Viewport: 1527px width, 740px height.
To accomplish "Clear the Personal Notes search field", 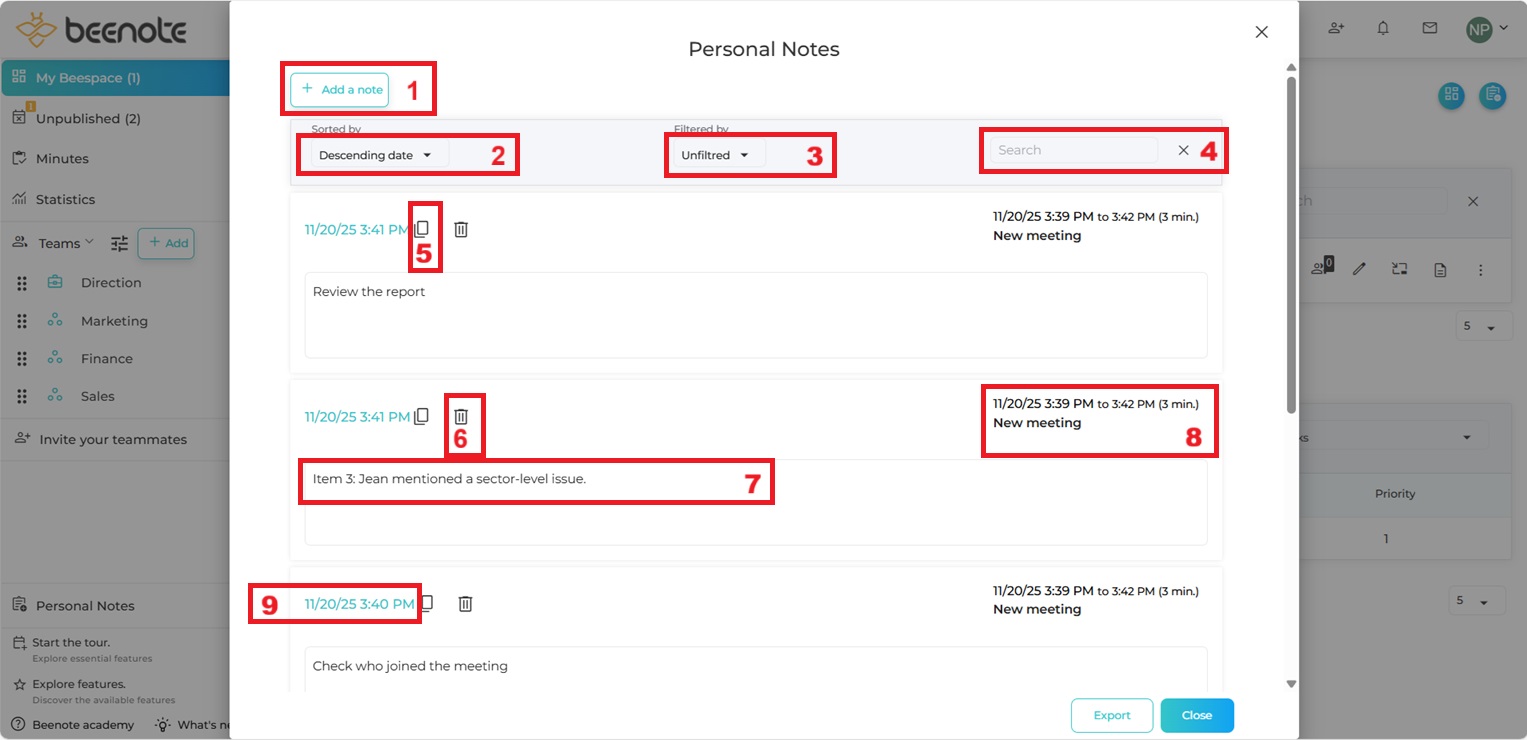I will coord(1183,150).
